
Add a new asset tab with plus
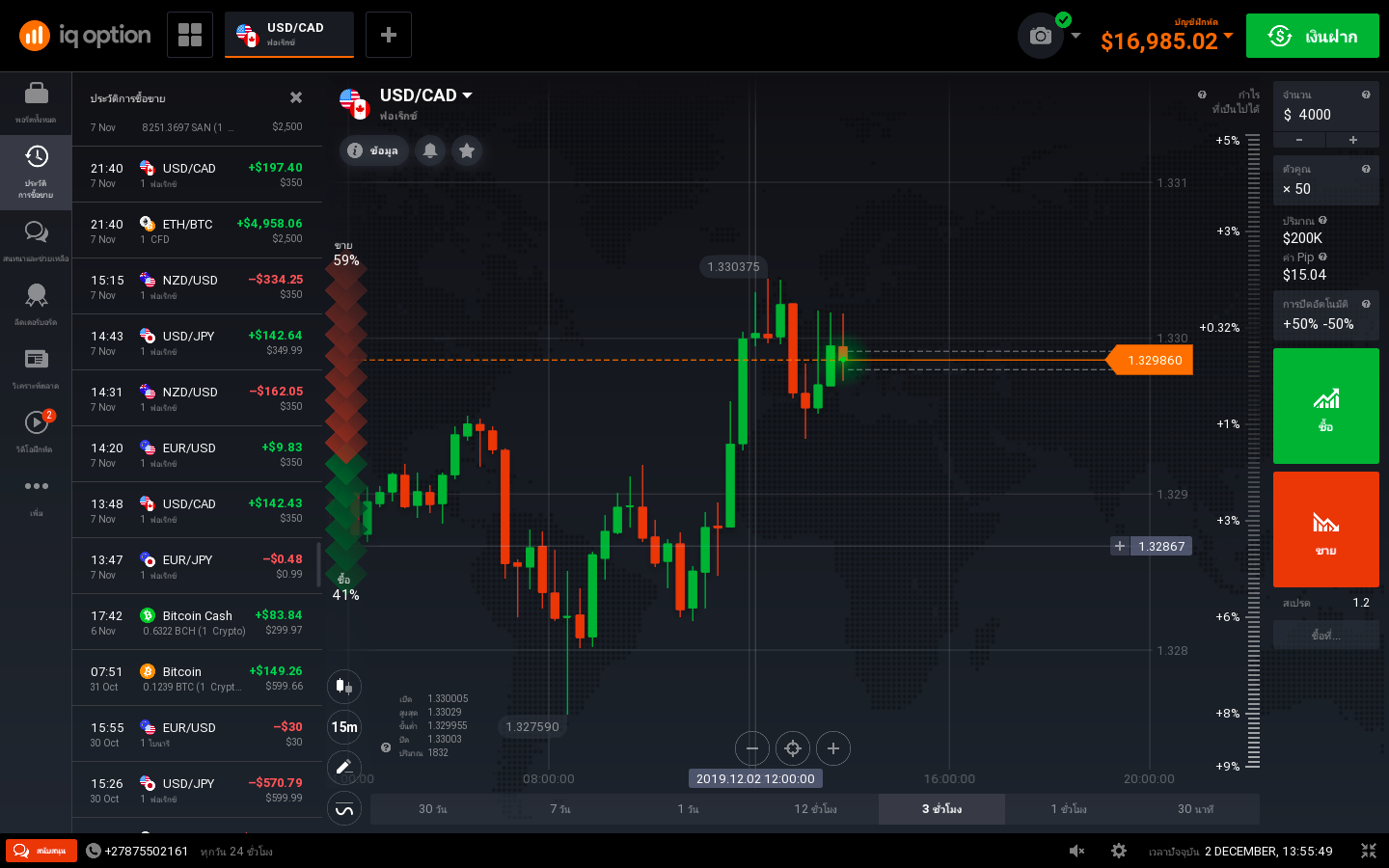[x=389, y=35]
